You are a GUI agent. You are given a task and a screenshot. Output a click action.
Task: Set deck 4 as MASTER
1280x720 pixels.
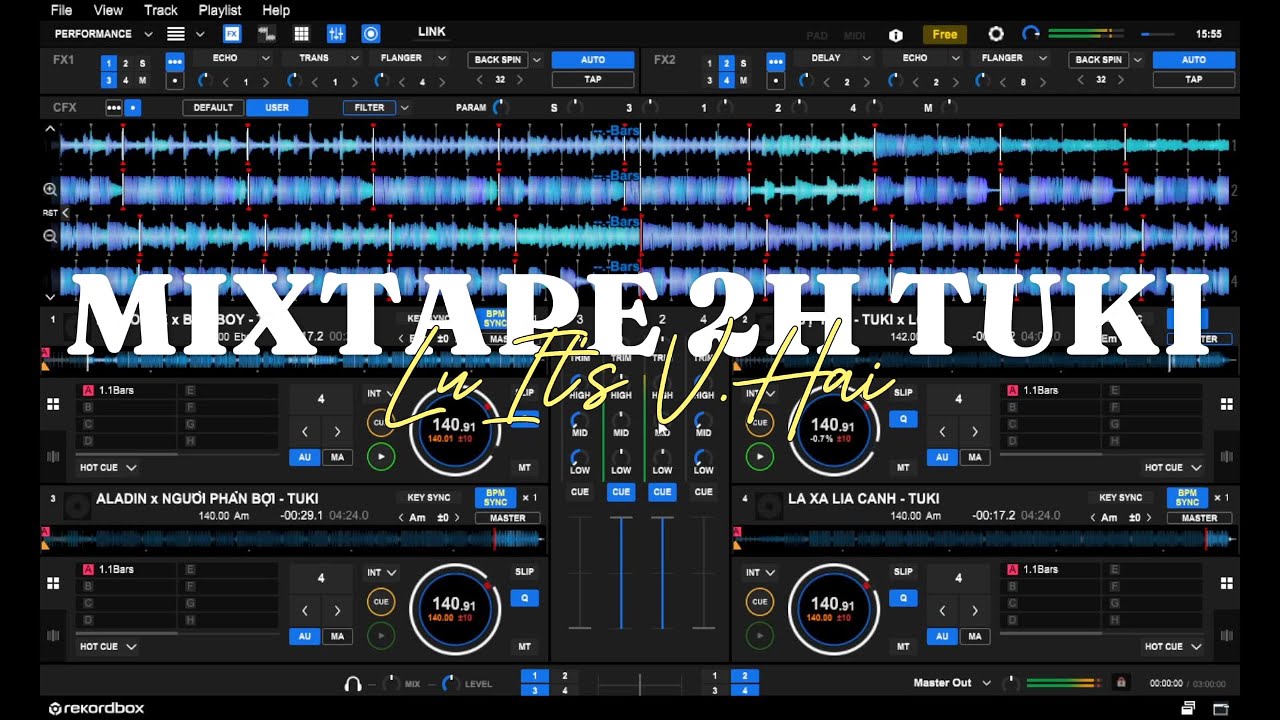[1199, 518]
